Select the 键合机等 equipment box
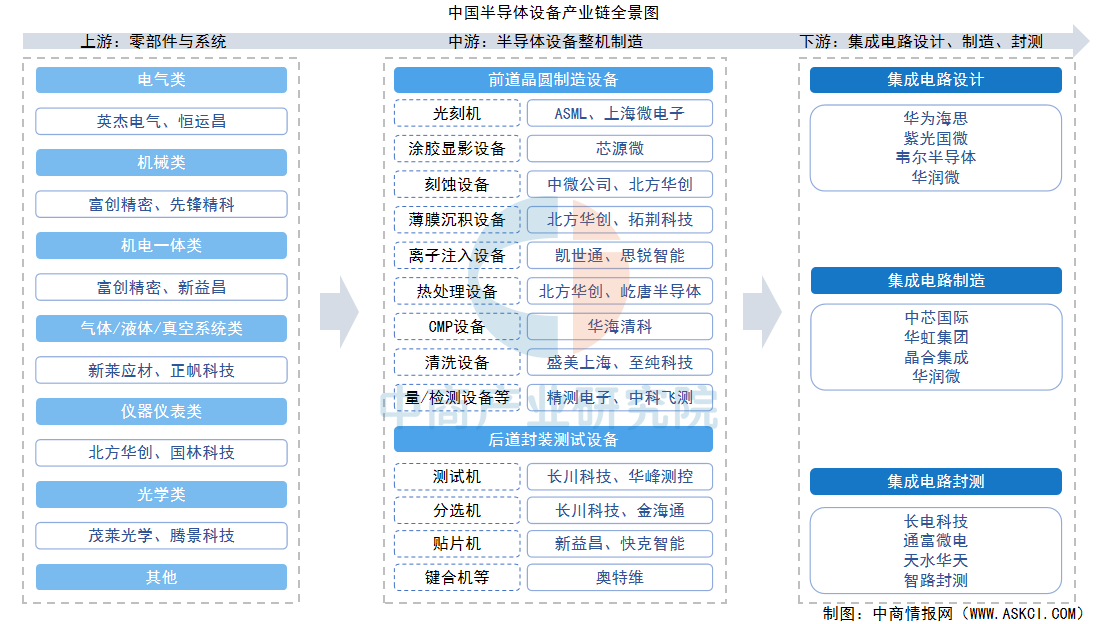Image resolution: width=1098 pixels, height=624 pixels. (457, 577)
